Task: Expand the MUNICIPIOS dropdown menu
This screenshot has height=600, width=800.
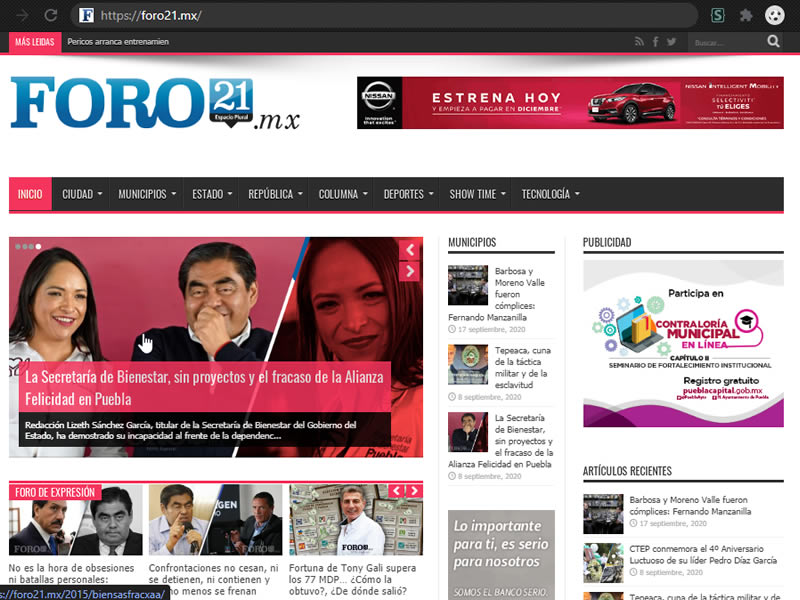Action: pos(147,194)
